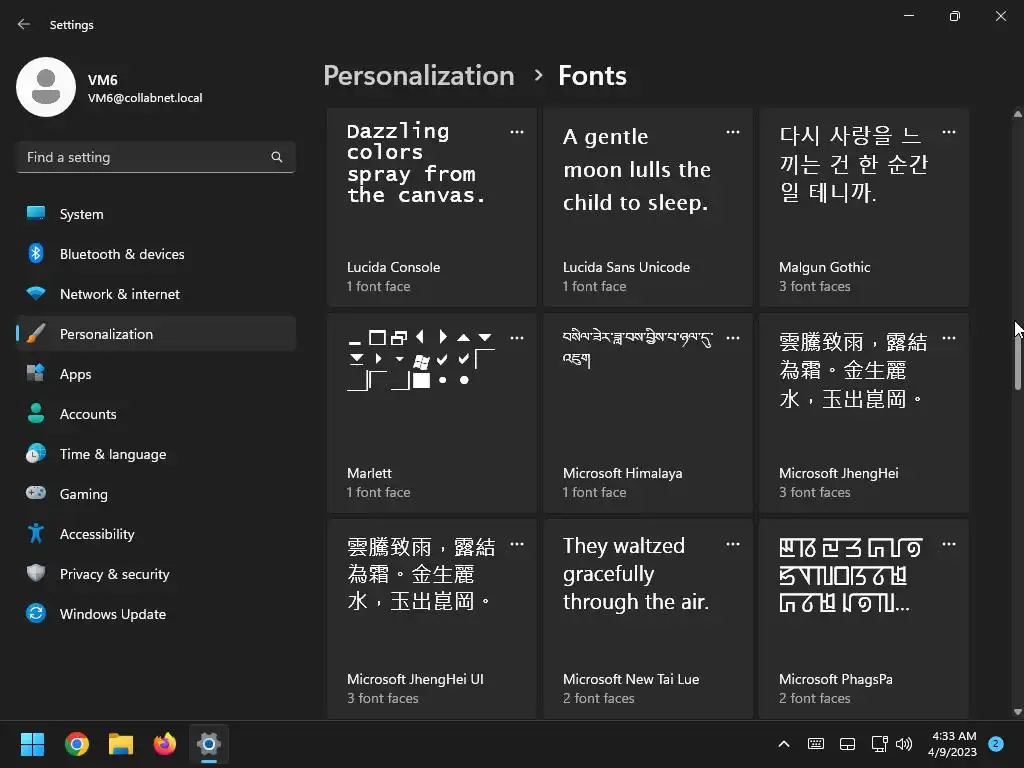The image size is (1024, 768).
Task: Click the virtual touchpad tray icon
Action: coord(847,744)
